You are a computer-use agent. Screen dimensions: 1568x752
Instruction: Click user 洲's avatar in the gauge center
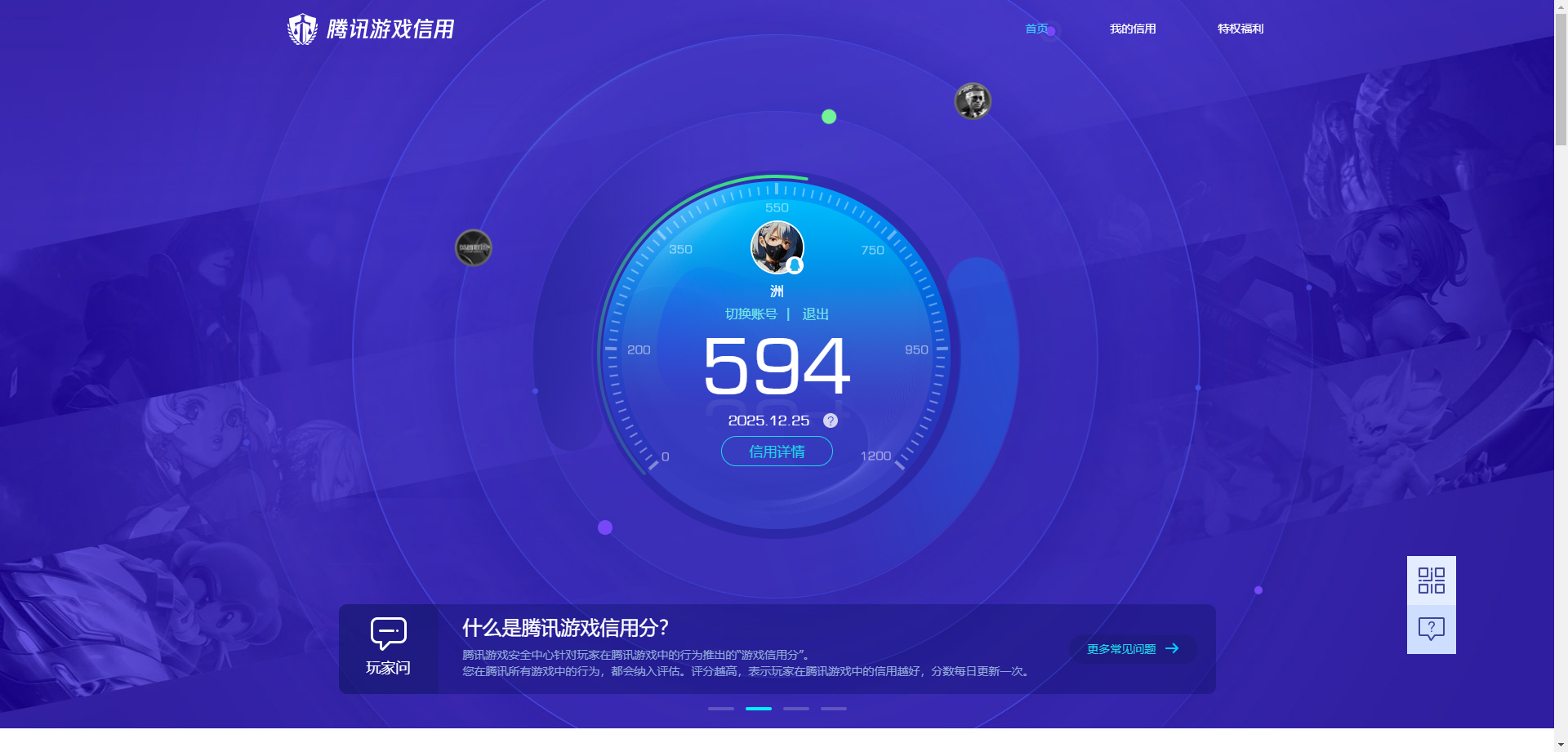776,247
